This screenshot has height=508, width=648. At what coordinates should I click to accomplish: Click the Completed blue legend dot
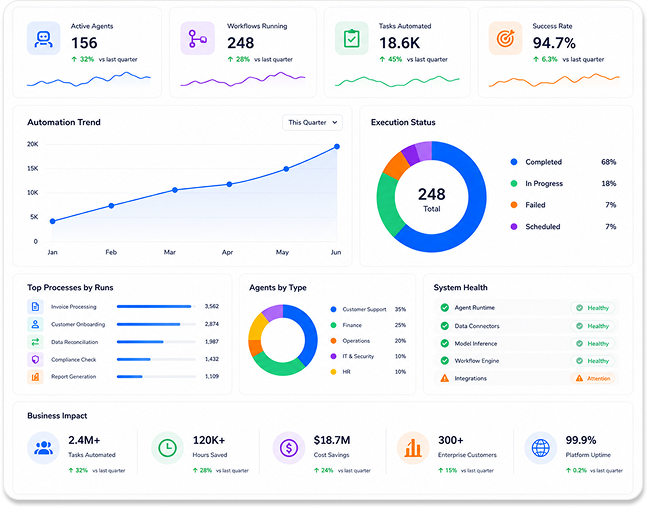pyautogui.click(x=514, y=162)
